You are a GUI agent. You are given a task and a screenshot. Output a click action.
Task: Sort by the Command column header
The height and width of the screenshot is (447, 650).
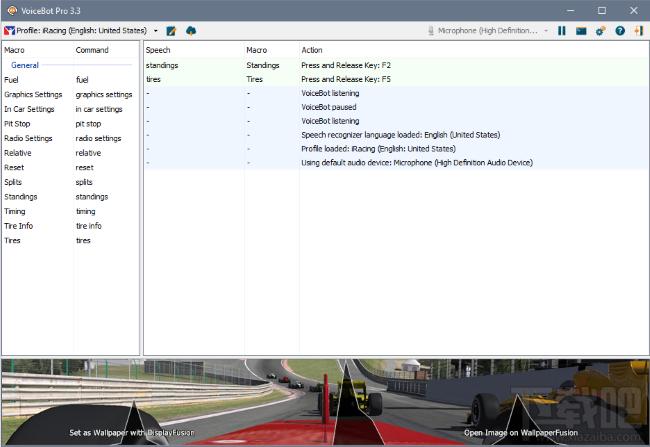click(92, 50)
